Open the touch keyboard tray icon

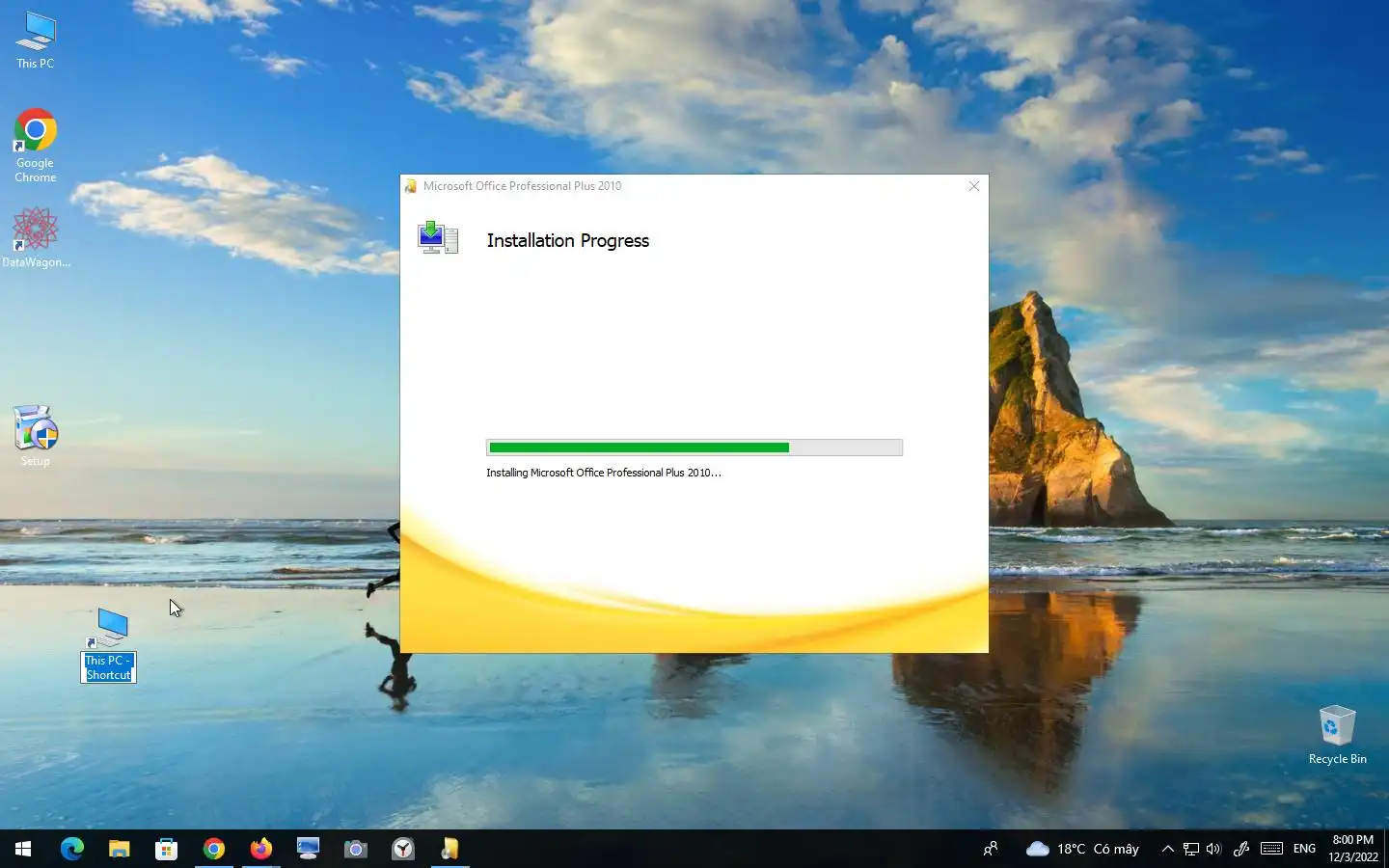point(1271,849)
